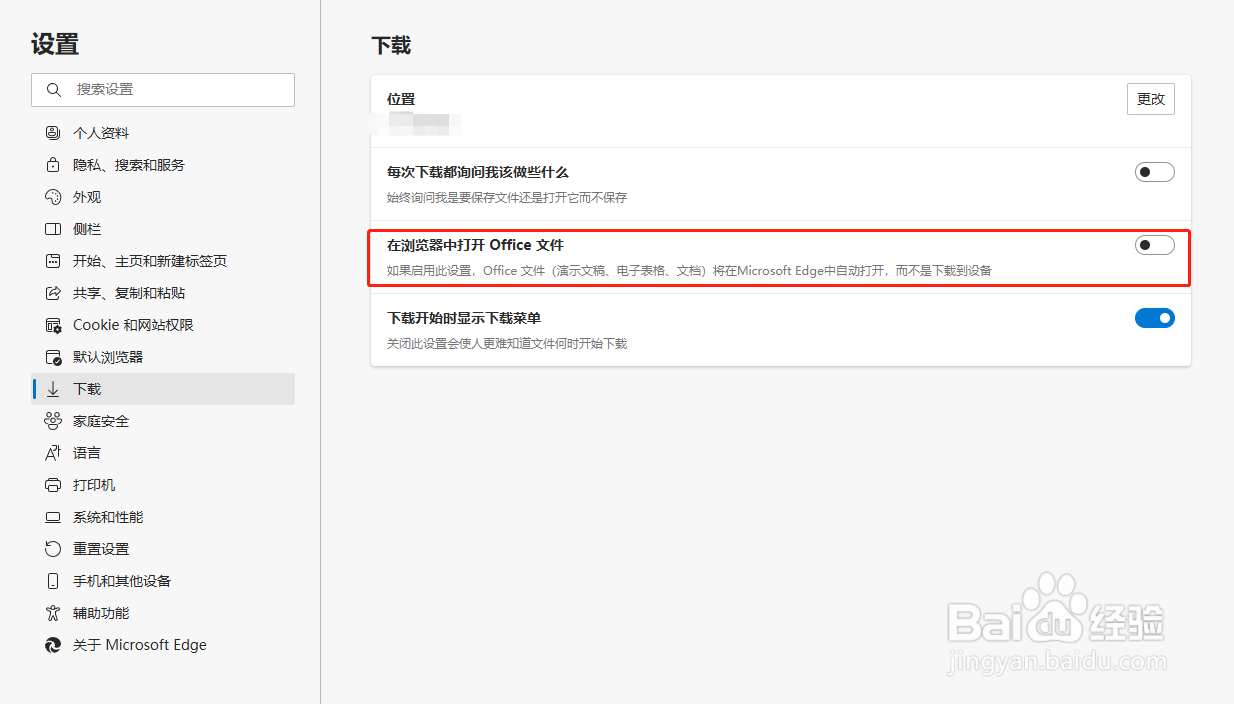1234x704 pixels.
Task: Click the 辅助功能 accessibility icon
Action: click(x=53, y=613)
